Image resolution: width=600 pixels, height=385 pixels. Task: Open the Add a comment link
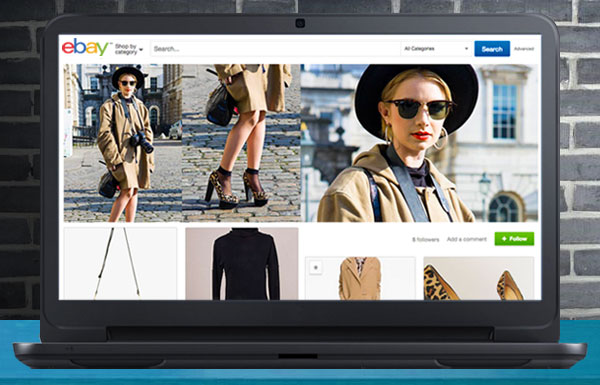pyautogui.click(x=467, y=239)
